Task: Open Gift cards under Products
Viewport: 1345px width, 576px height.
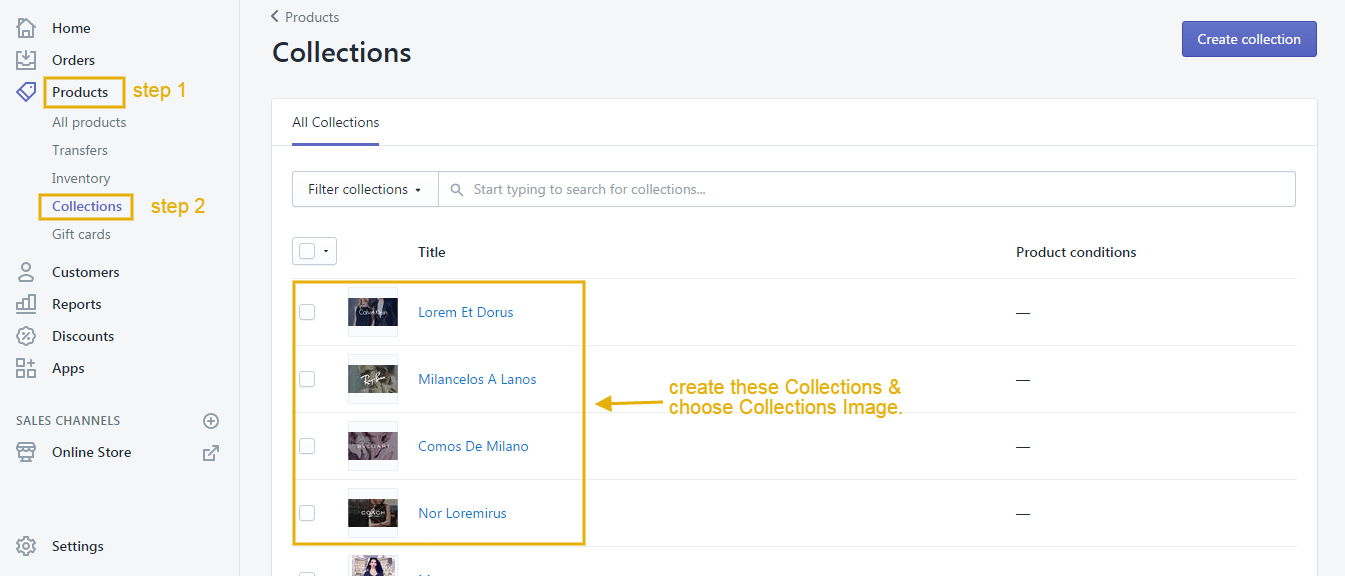Action: coord(81,234)
